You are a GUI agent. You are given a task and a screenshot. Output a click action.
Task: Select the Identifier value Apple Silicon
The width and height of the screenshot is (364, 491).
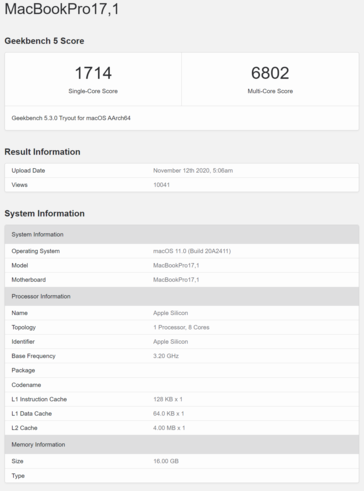171,342
